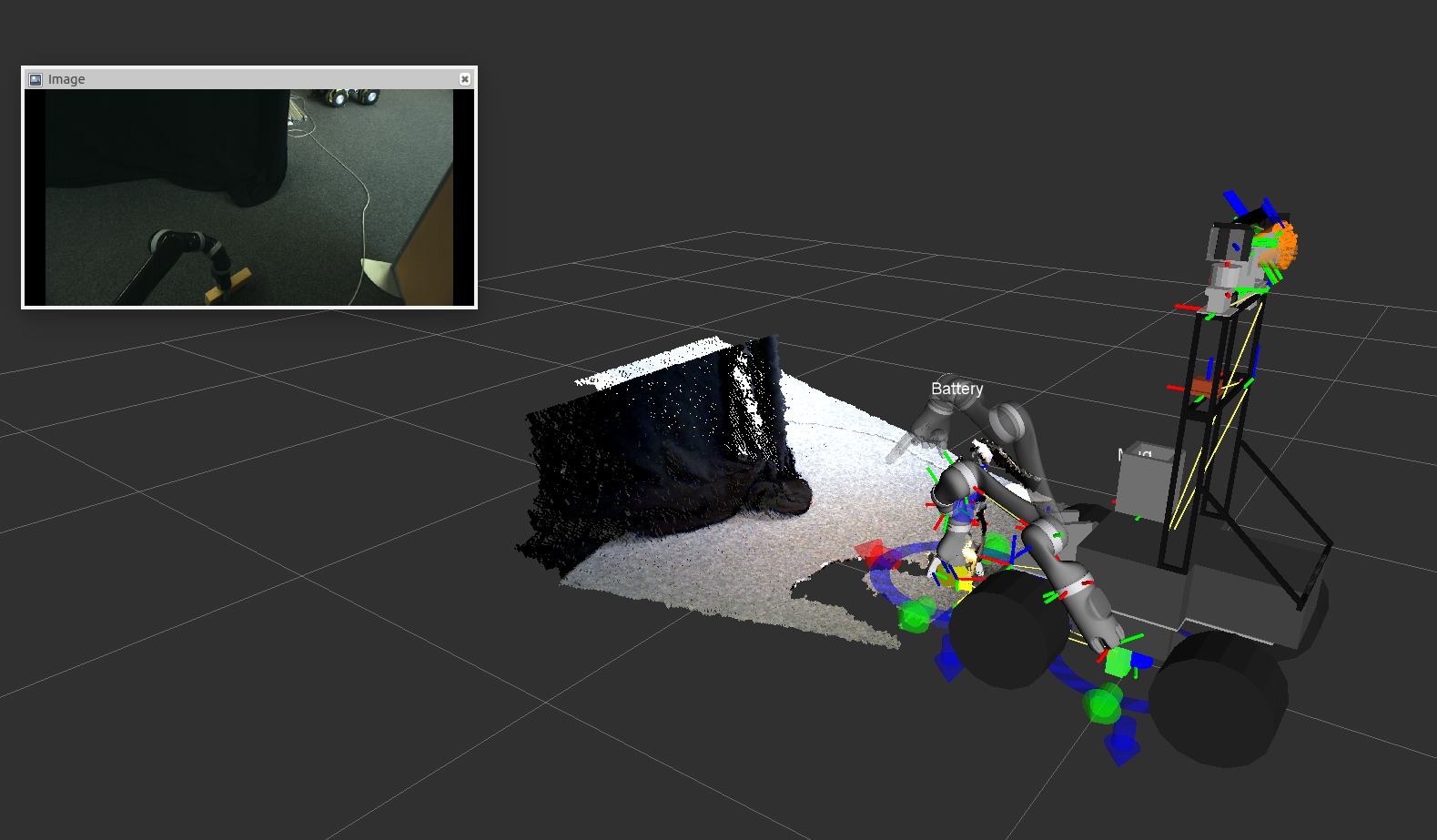Select the partially hidden Mug label
The image size is (1437, 840).
coord(1134,452)
